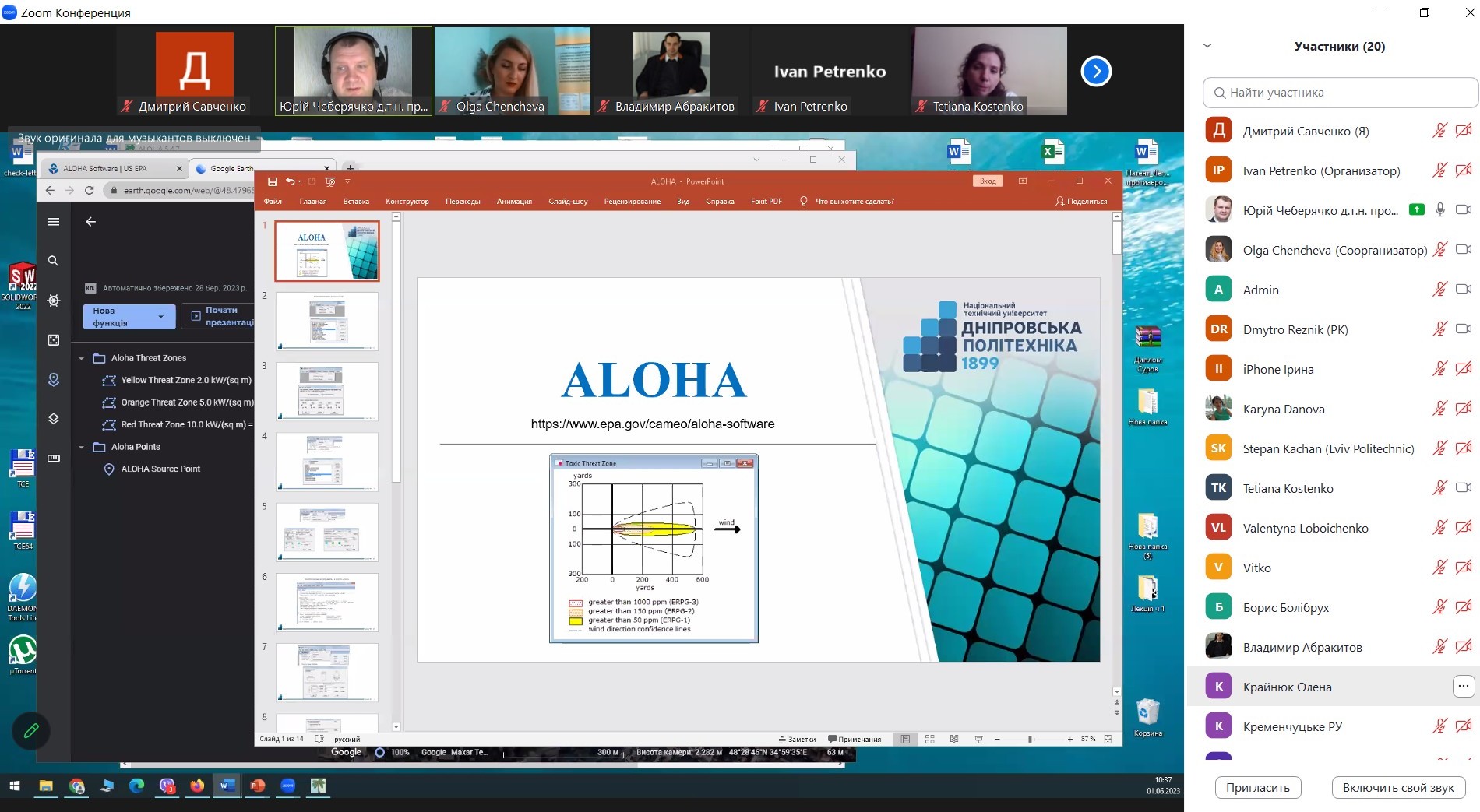Open ribbon display options in PowerPoint
The image size is (1480, 812).
click(x=1023, y=181)
